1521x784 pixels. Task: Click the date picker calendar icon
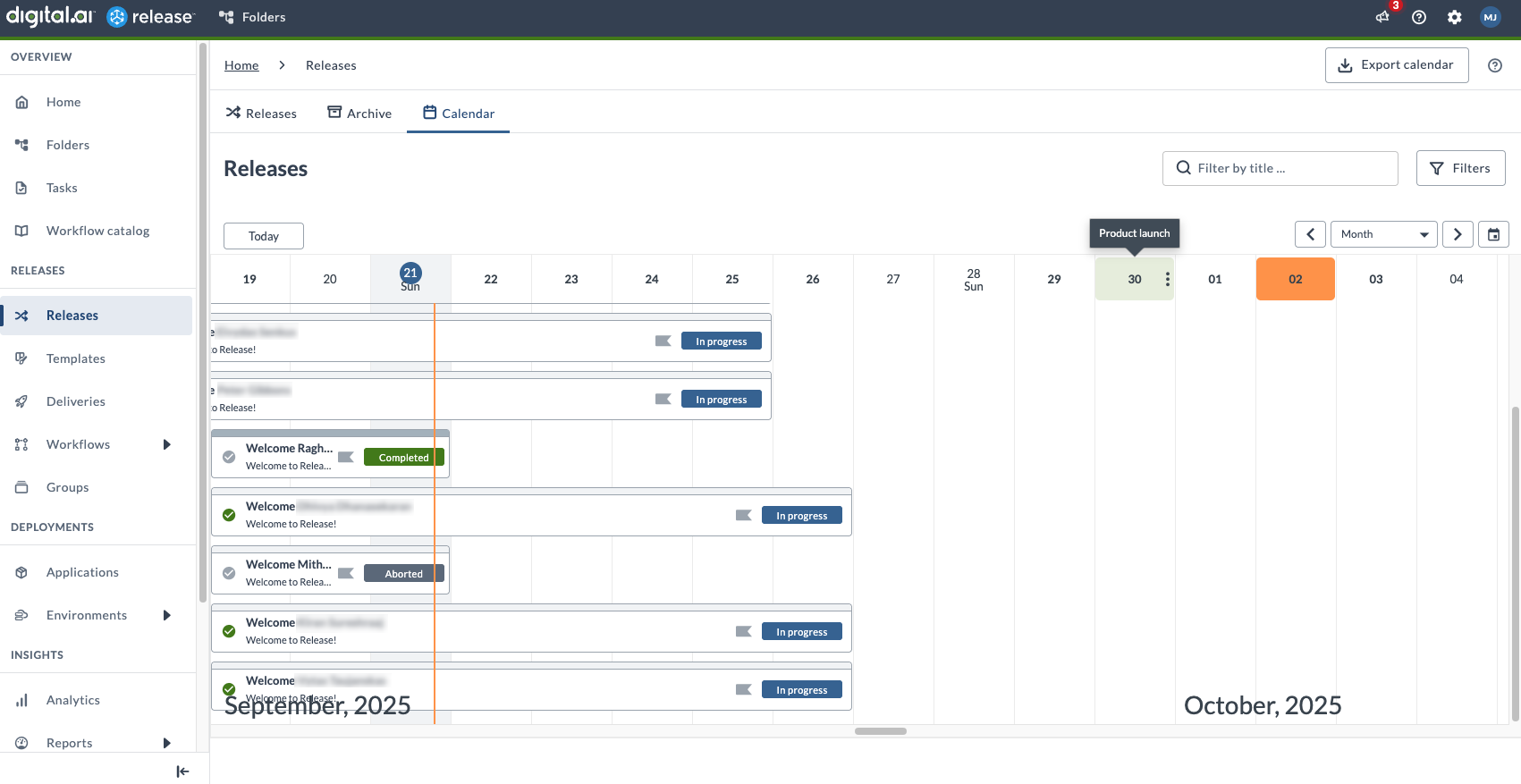coord(1493,234)
